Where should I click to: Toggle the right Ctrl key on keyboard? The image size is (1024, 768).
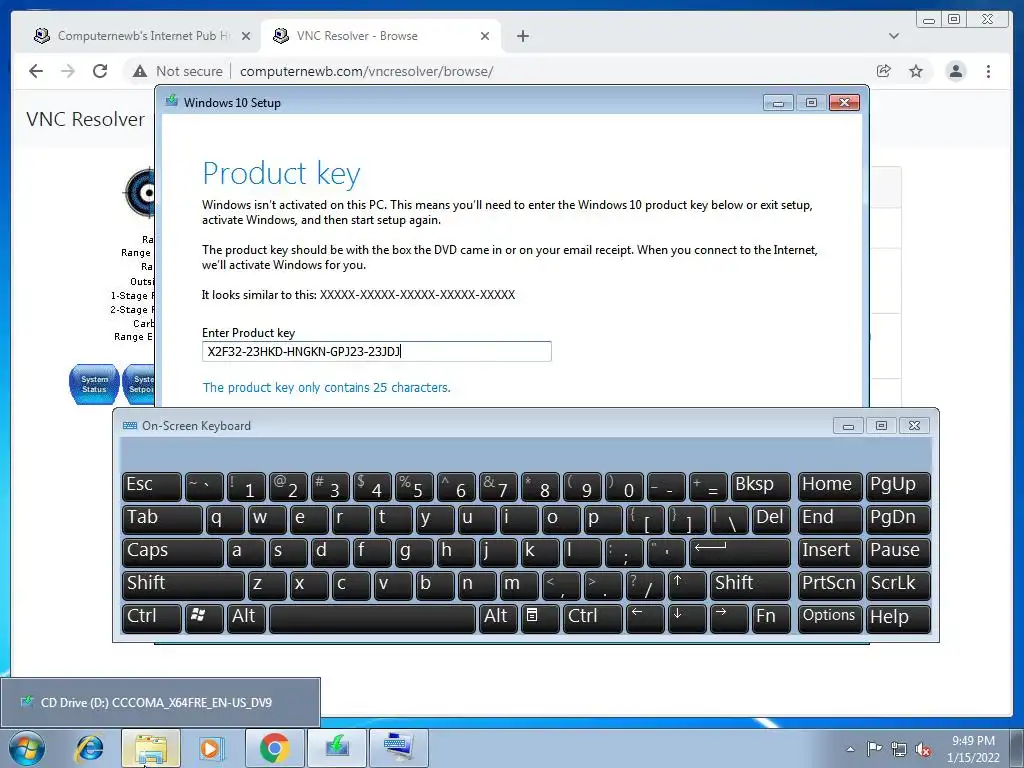(x=591, y=618)
